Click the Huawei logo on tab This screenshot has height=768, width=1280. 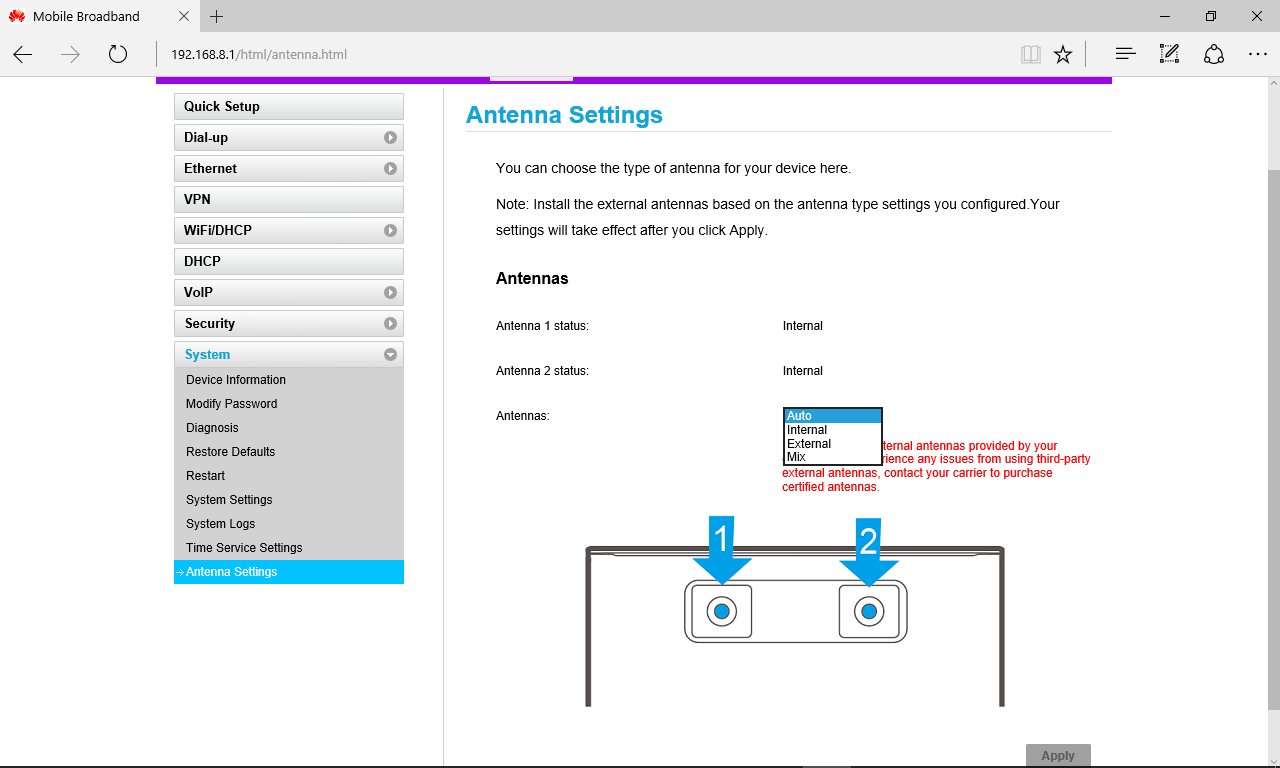point(17,16)
